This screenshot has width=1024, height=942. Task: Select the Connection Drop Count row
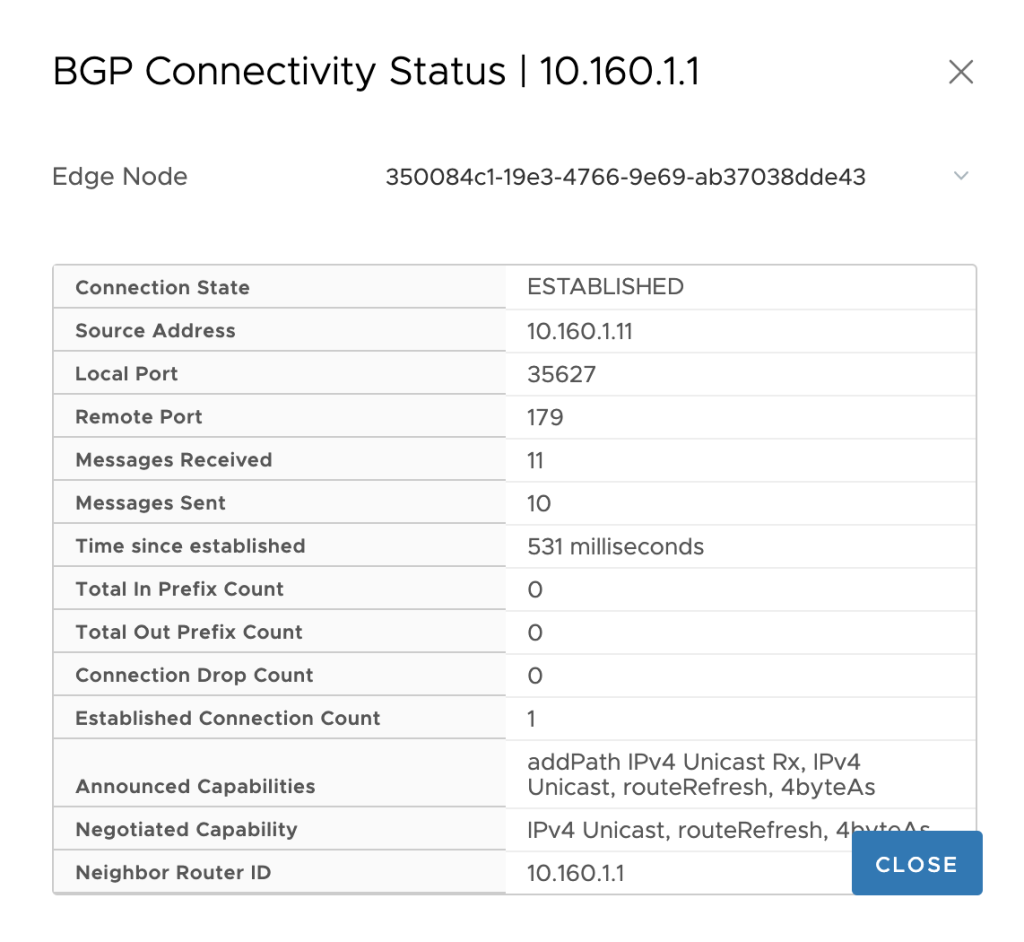point(515,675)
